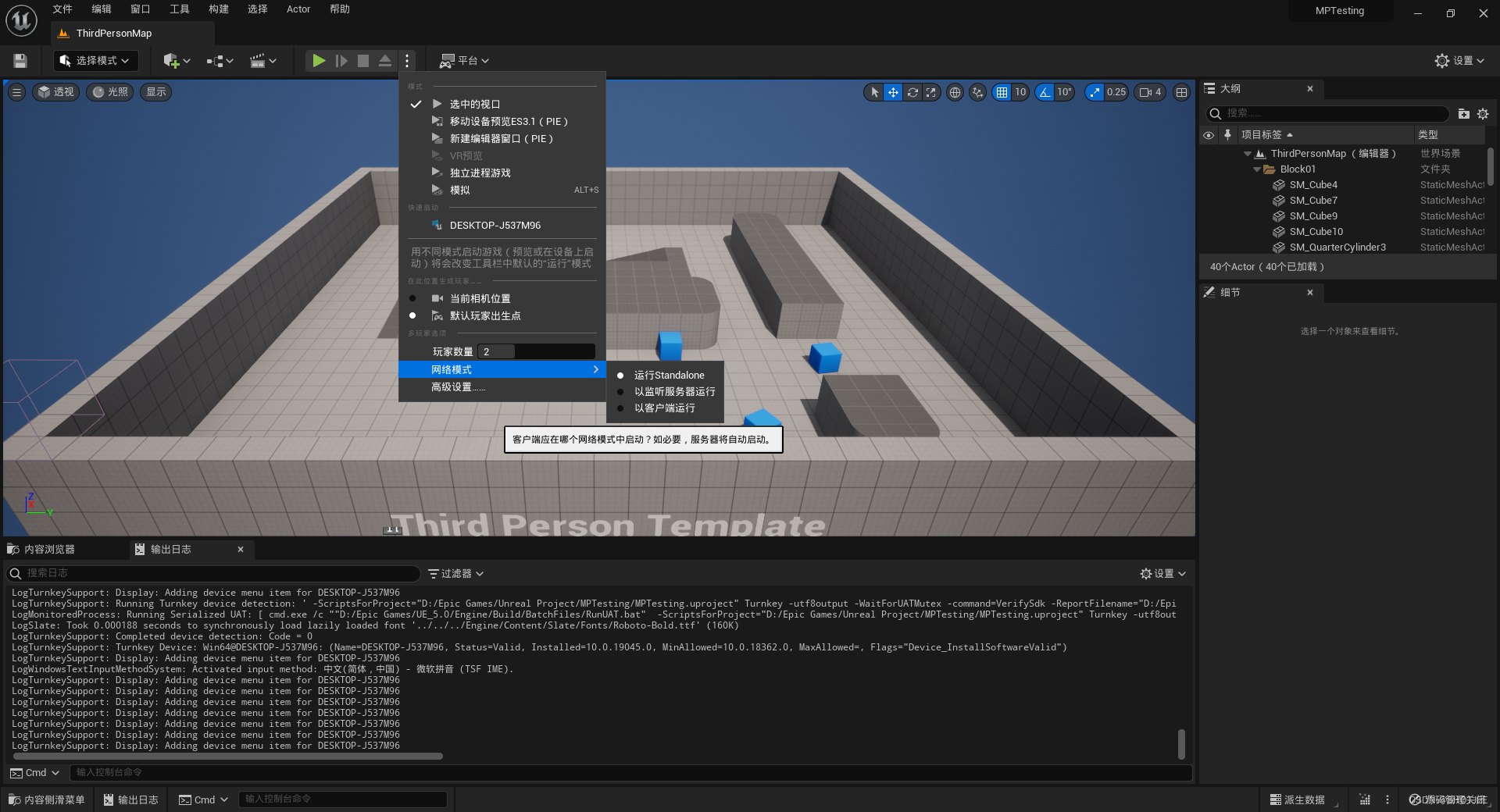Open camera speed 4 setting
Screen dimensions: 1500x812
tap(1151, 92)
